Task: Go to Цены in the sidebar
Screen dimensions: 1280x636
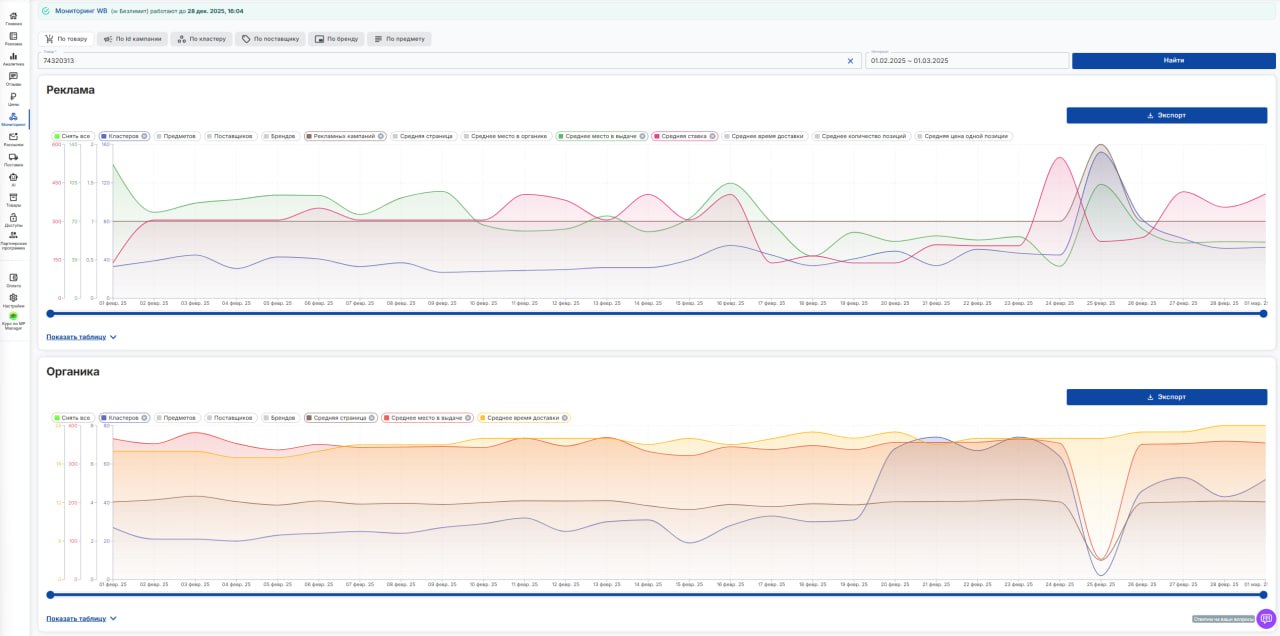Action: [13, 98]
